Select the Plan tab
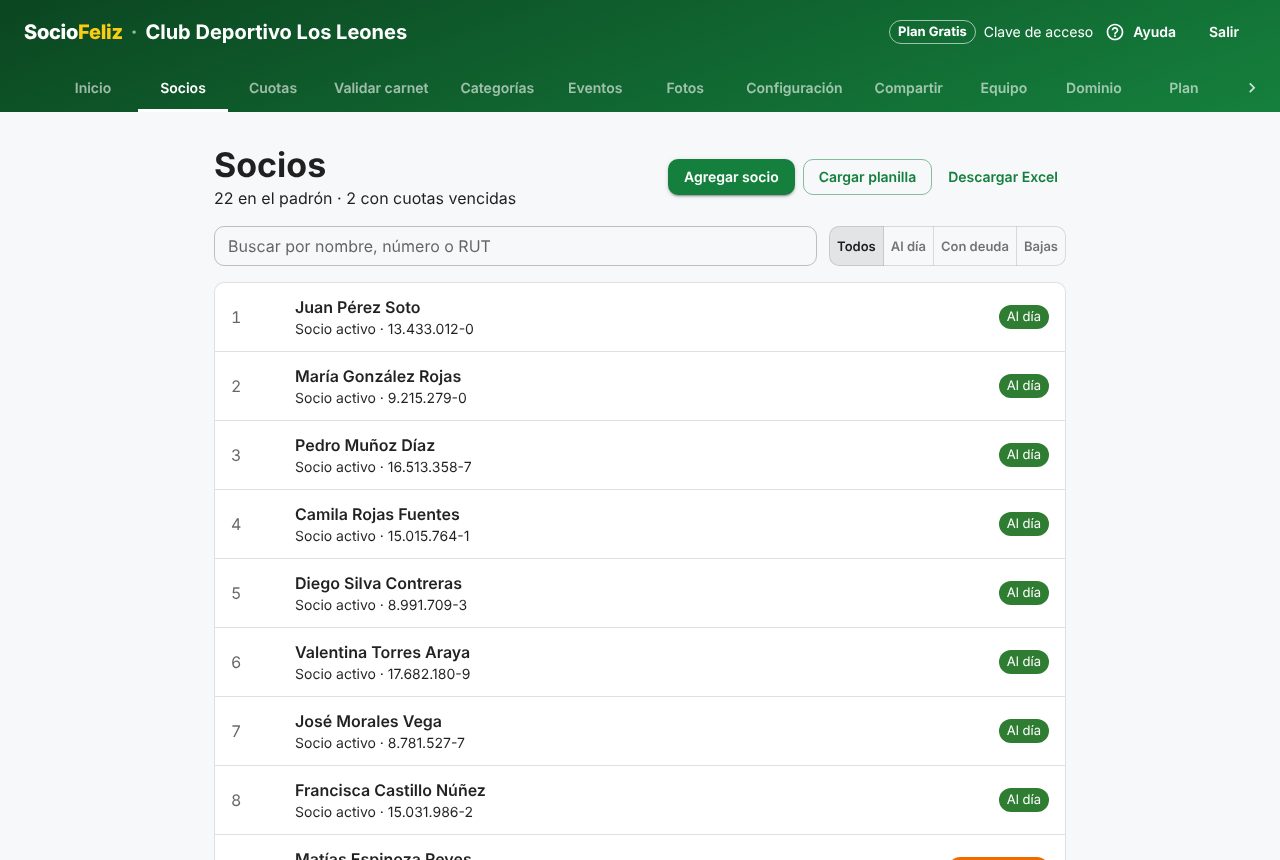Screen dimensions: 1280x860 point(1184,88)
